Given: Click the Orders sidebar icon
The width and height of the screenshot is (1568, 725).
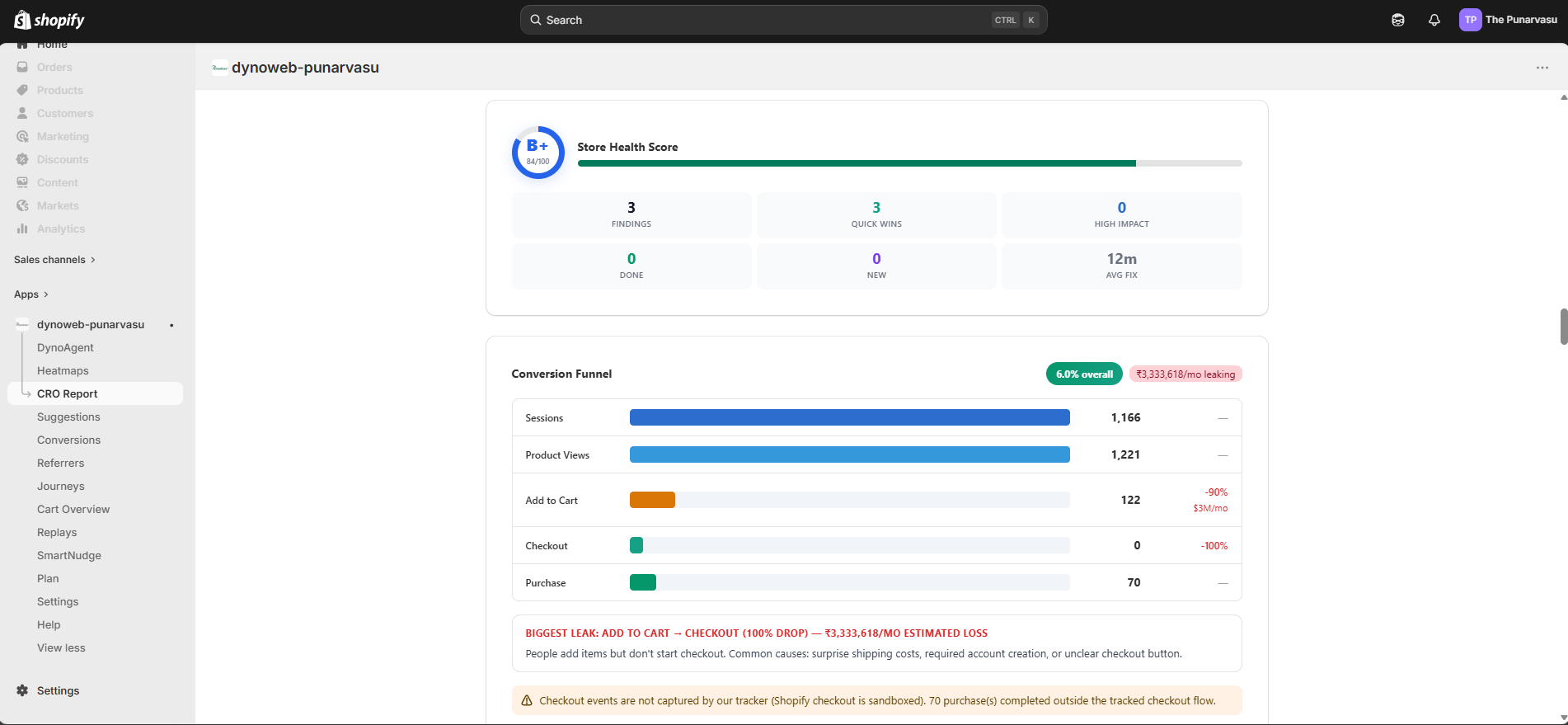Looking at the screenshot, I should pos(22,67).
